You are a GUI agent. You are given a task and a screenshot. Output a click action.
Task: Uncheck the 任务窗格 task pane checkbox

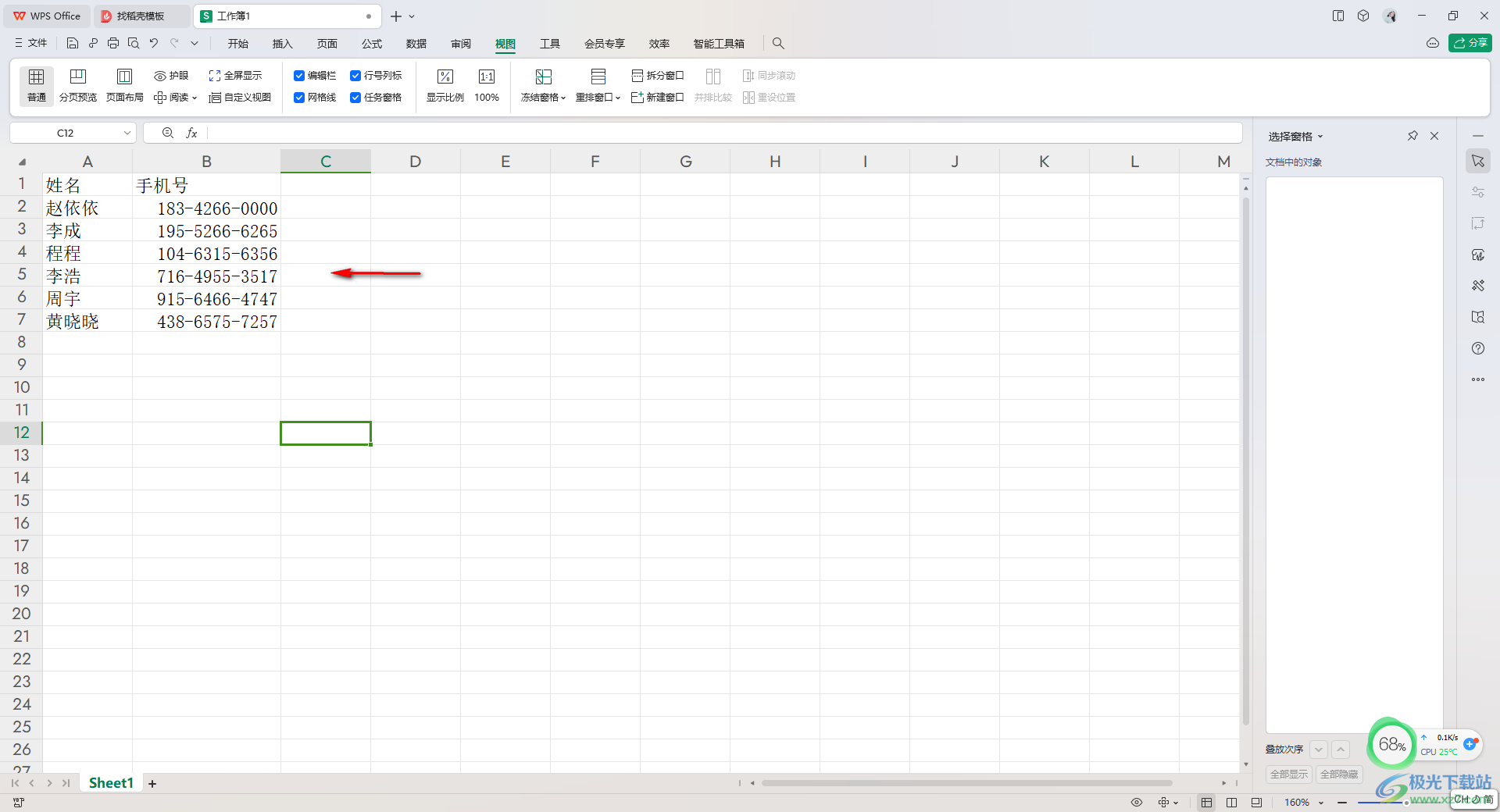pos(355,98)
